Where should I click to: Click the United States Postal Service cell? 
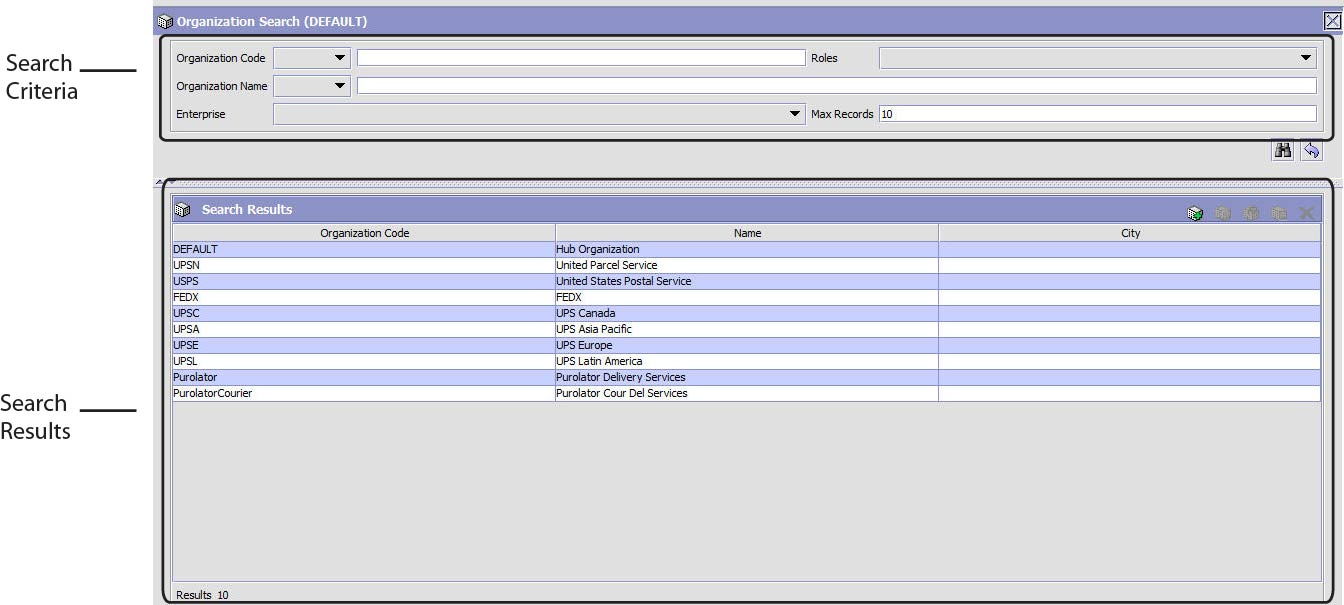(747, 281)
